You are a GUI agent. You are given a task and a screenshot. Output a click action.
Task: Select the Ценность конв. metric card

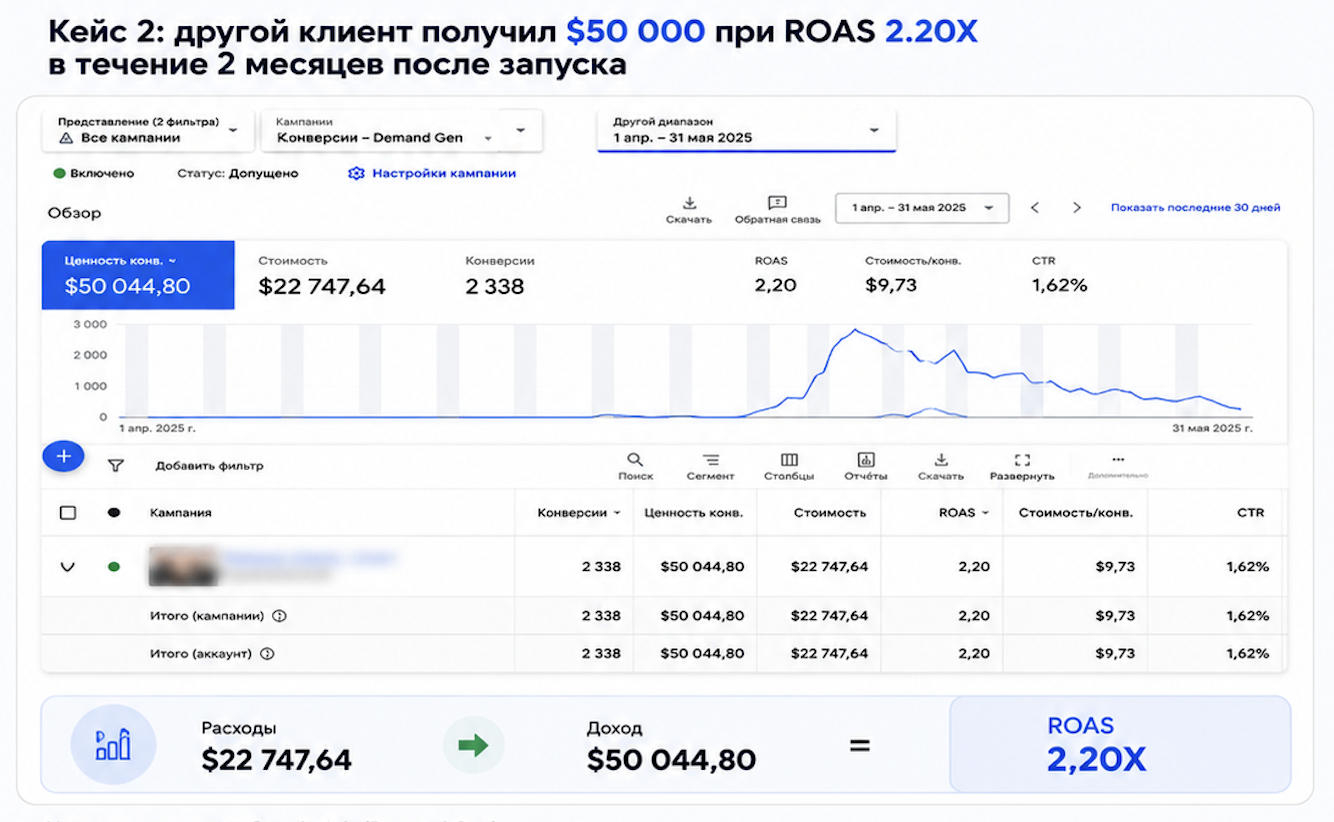(138, 275)
